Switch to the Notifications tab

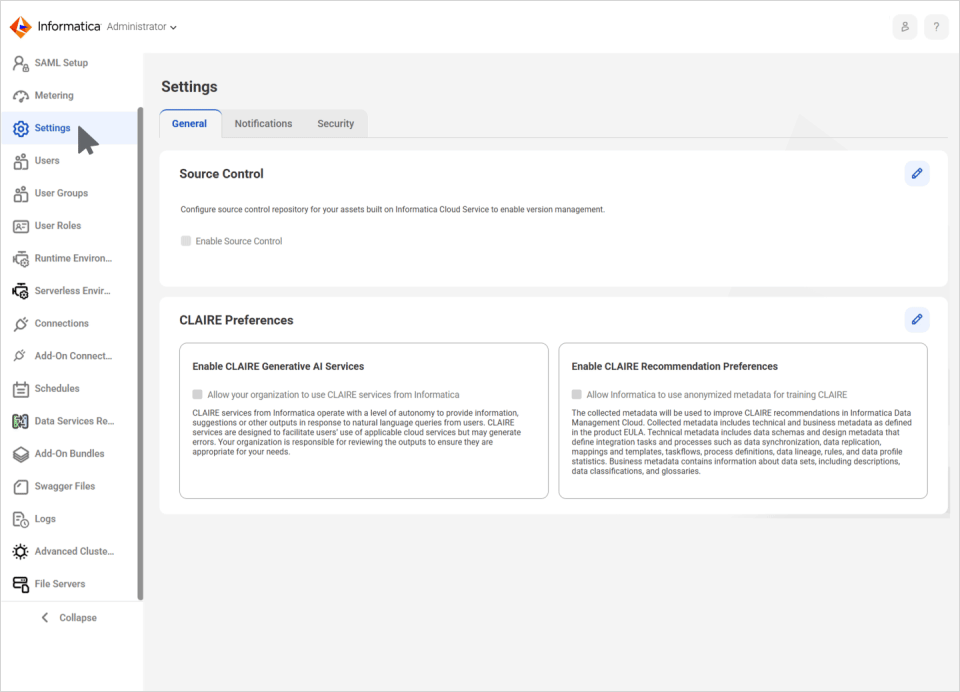[x=263, y=124]
